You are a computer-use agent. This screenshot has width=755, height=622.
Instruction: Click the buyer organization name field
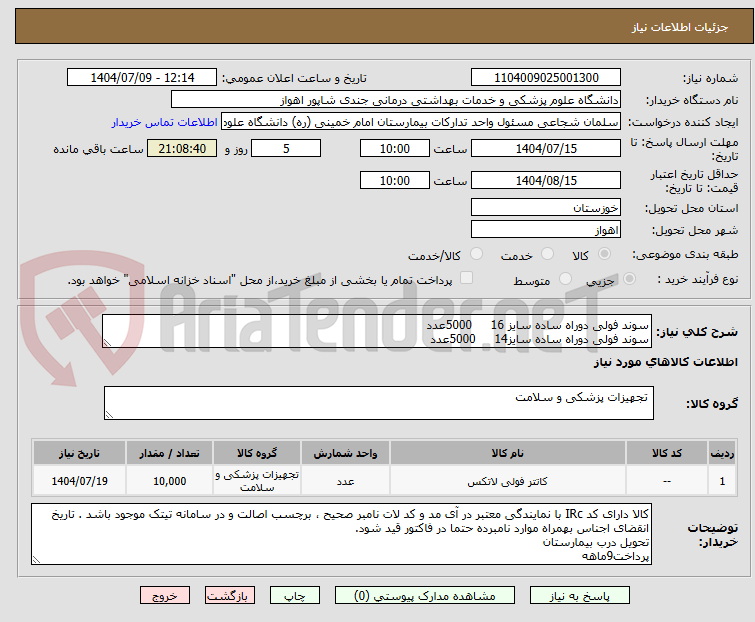click(x=396, y=100)
